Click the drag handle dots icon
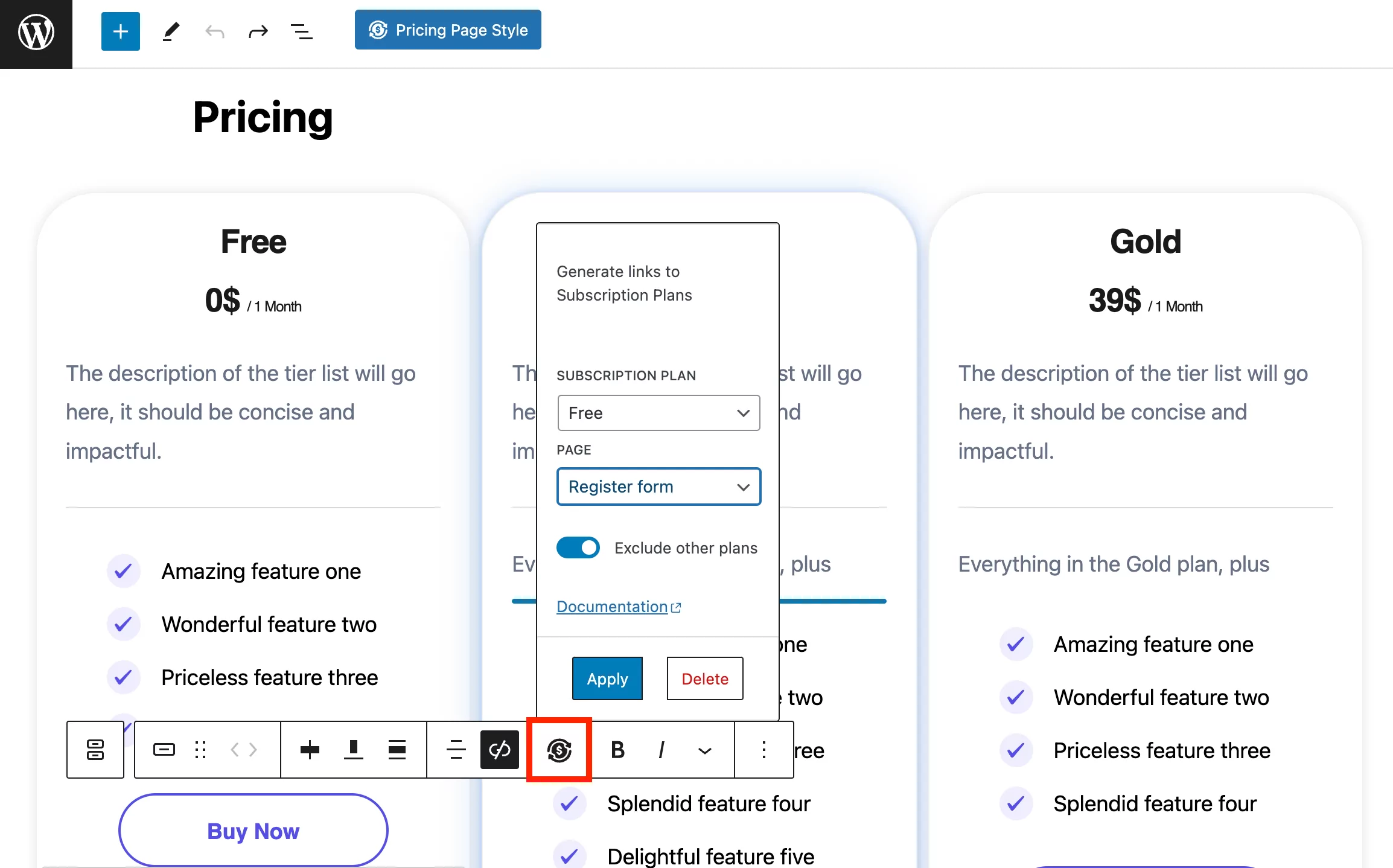The image size is (1393, 868). click(200, 748)
